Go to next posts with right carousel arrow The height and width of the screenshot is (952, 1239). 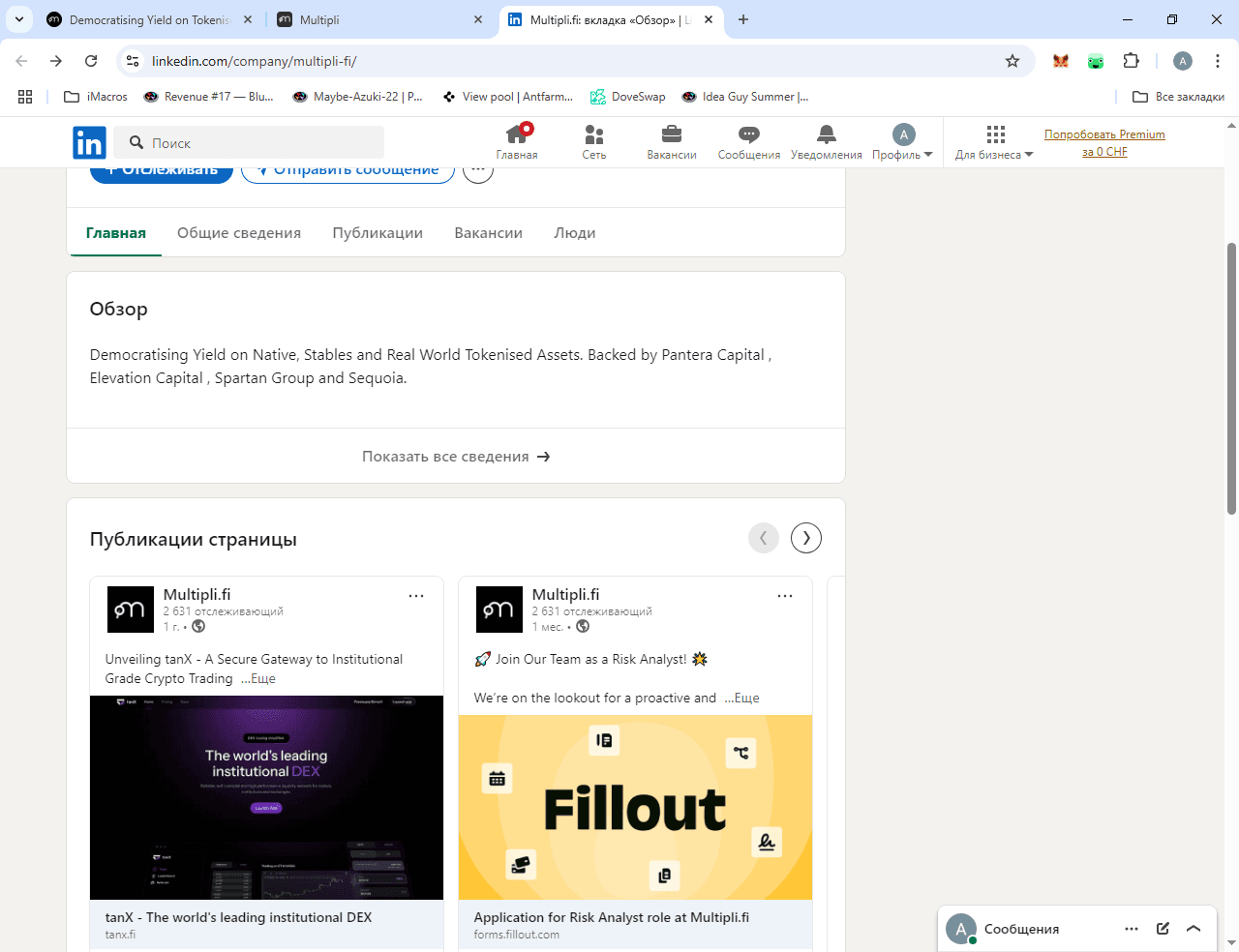pos(806,538)
